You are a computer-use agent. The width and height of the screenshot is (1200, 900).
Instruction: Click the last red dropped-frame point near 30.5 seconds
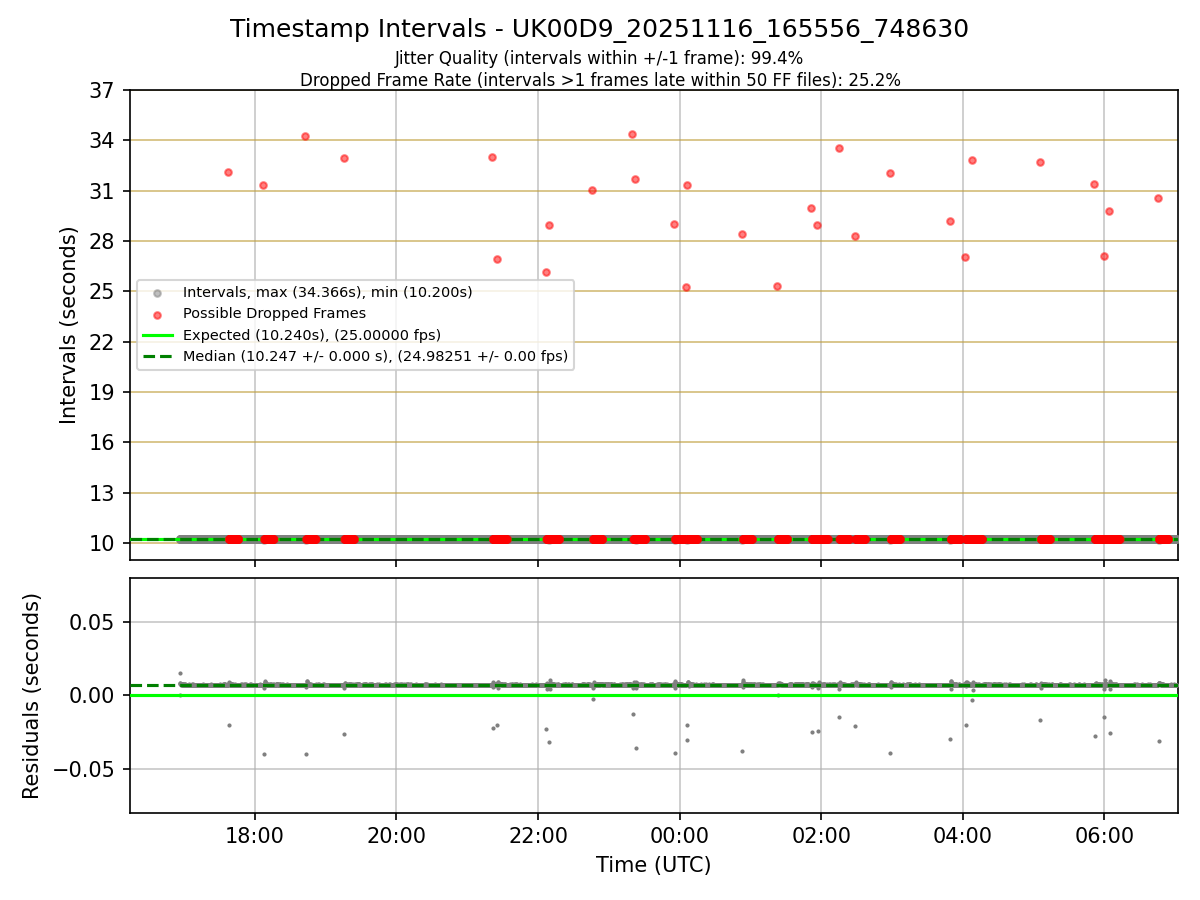[x=1158, y=198]
